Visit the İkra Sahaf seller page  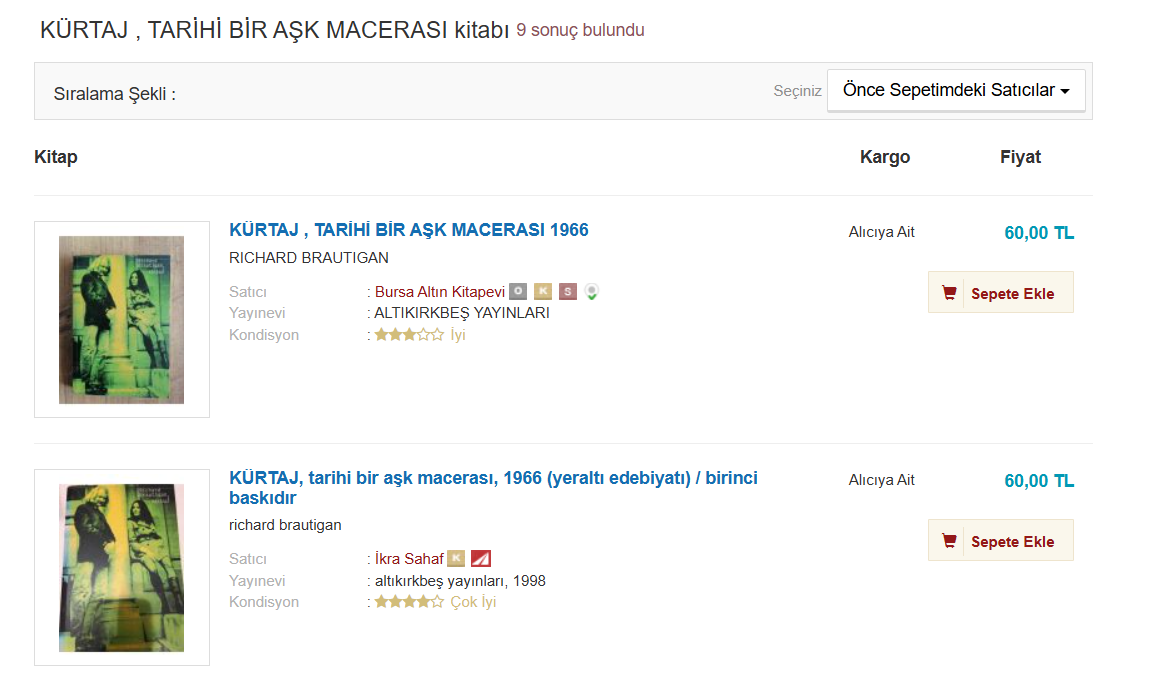tap(409, 559)
